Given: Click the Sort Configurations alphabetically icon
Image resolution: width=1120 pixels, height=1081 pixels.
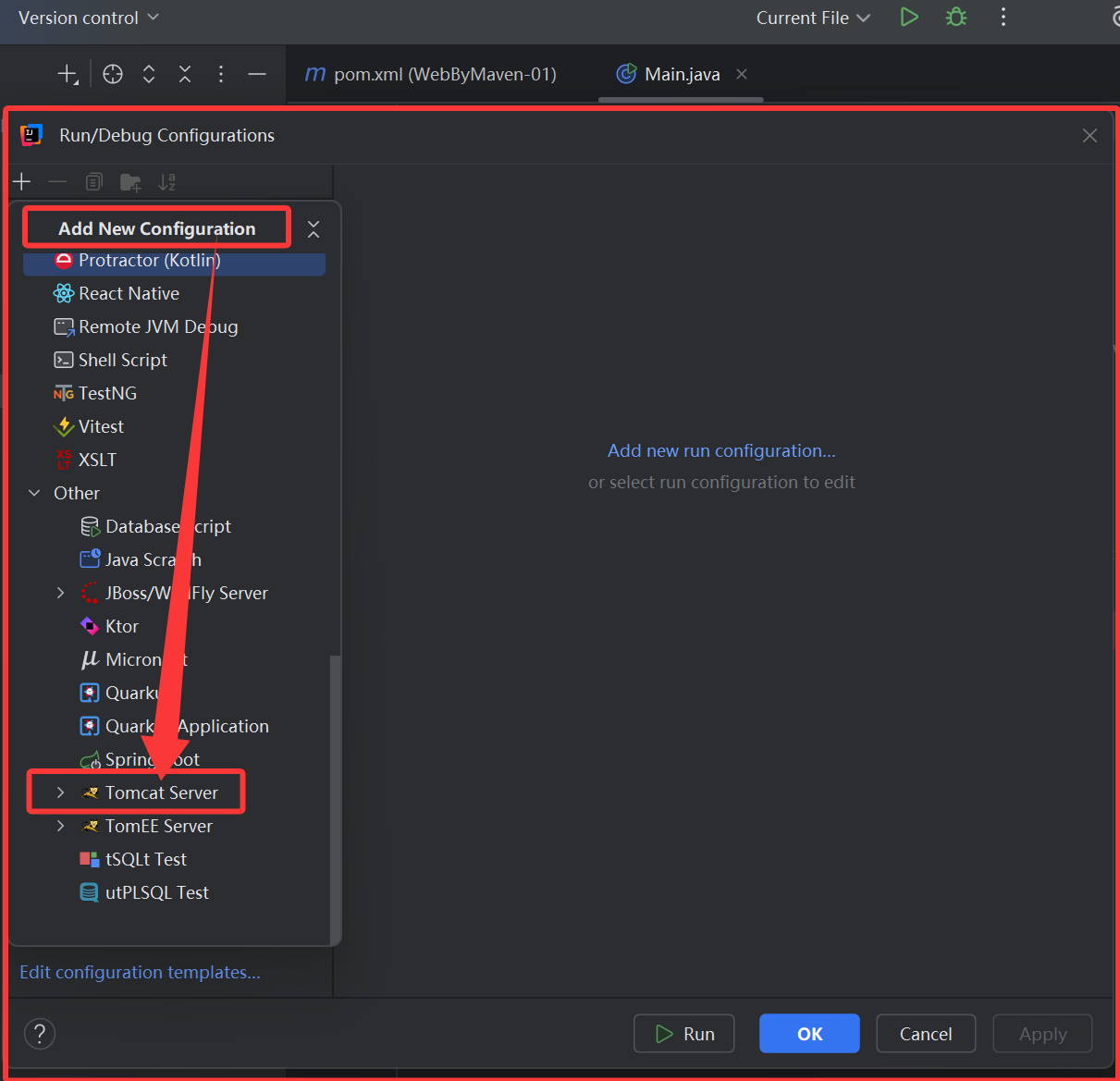Looking at the screenshot, I should coord(166,182).
